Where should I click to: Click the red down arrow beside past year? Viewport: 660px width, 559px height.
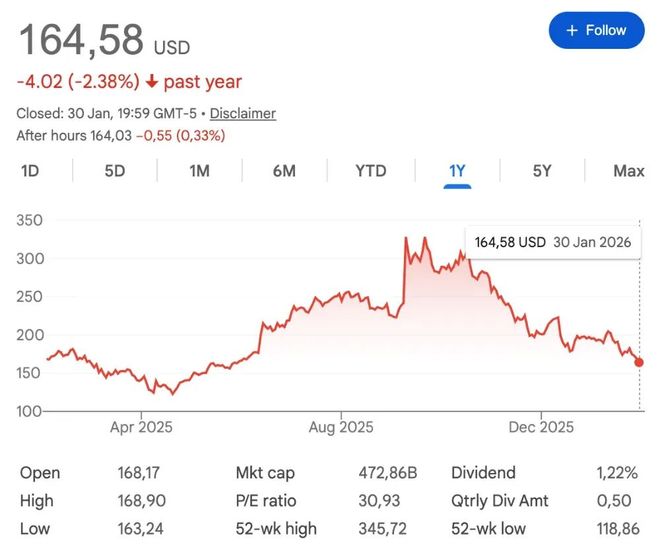click(151, 82)
